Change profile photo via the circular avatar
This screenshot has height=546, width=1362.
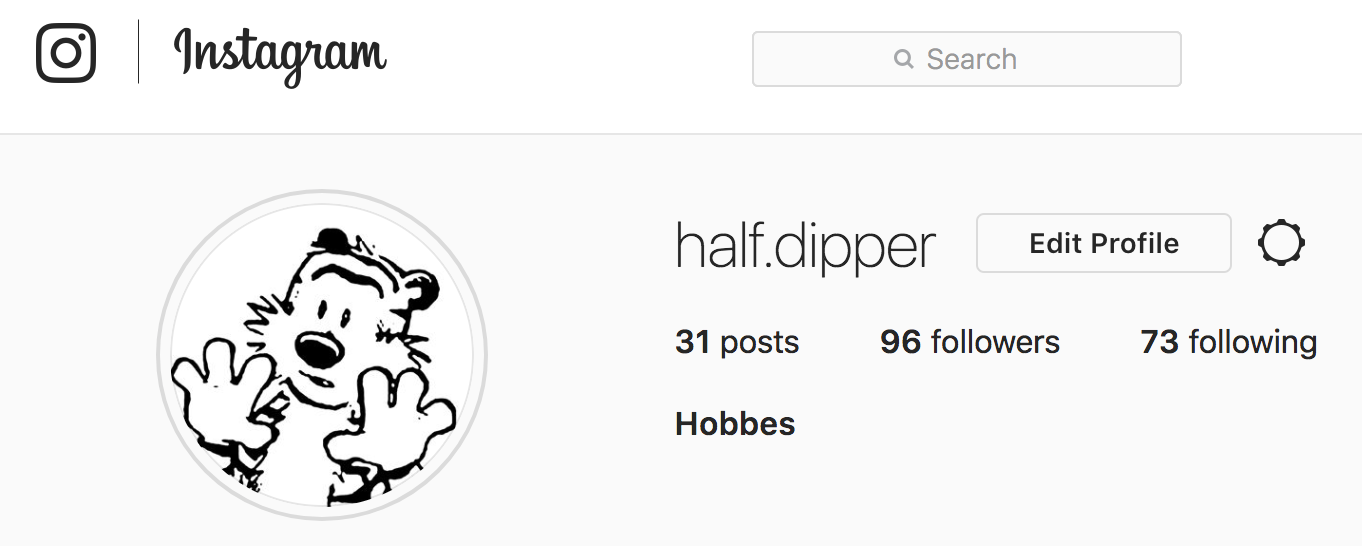tap(322, 355)
